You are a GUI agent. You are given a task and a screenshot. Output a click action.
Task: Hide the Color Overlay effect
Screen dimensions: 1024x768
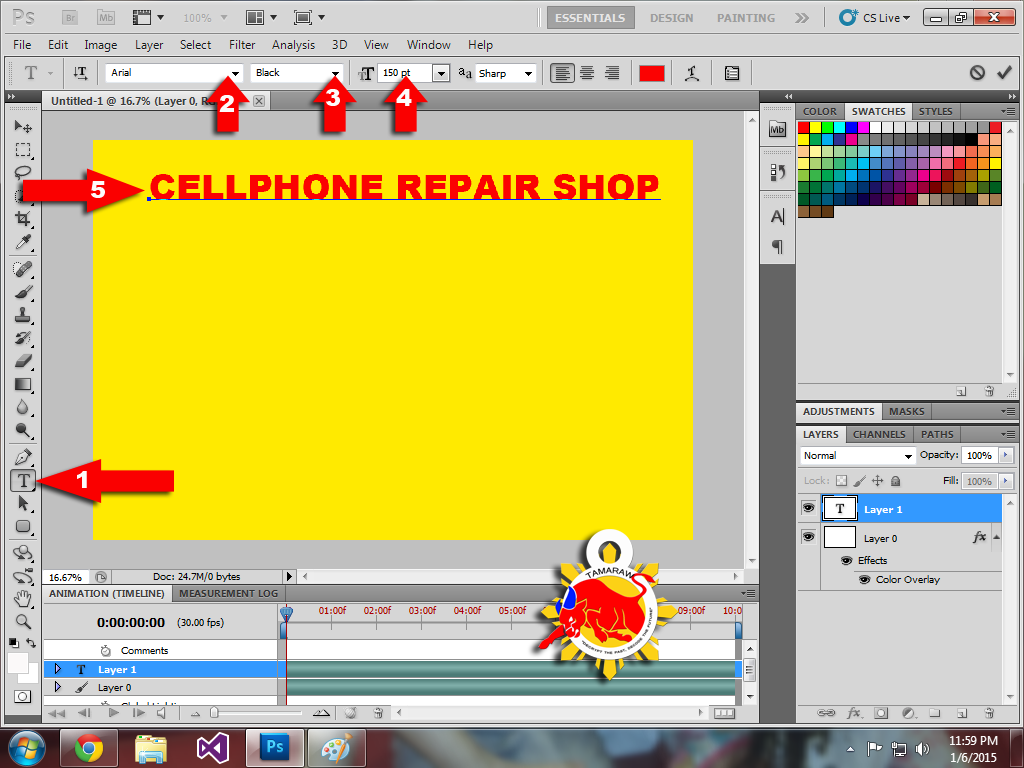point(864,580)
